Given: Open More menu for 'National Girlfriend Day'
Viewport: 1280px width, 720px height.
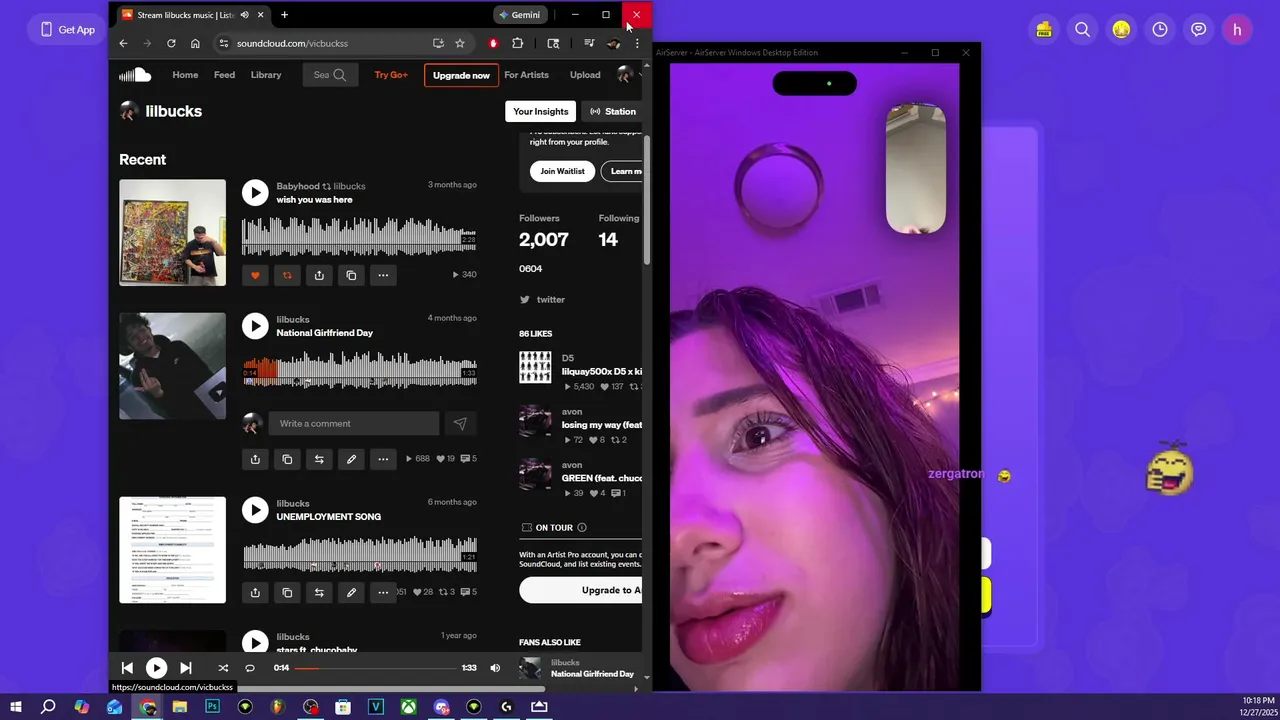Looking at the screenshot, I should coord(383,459).
